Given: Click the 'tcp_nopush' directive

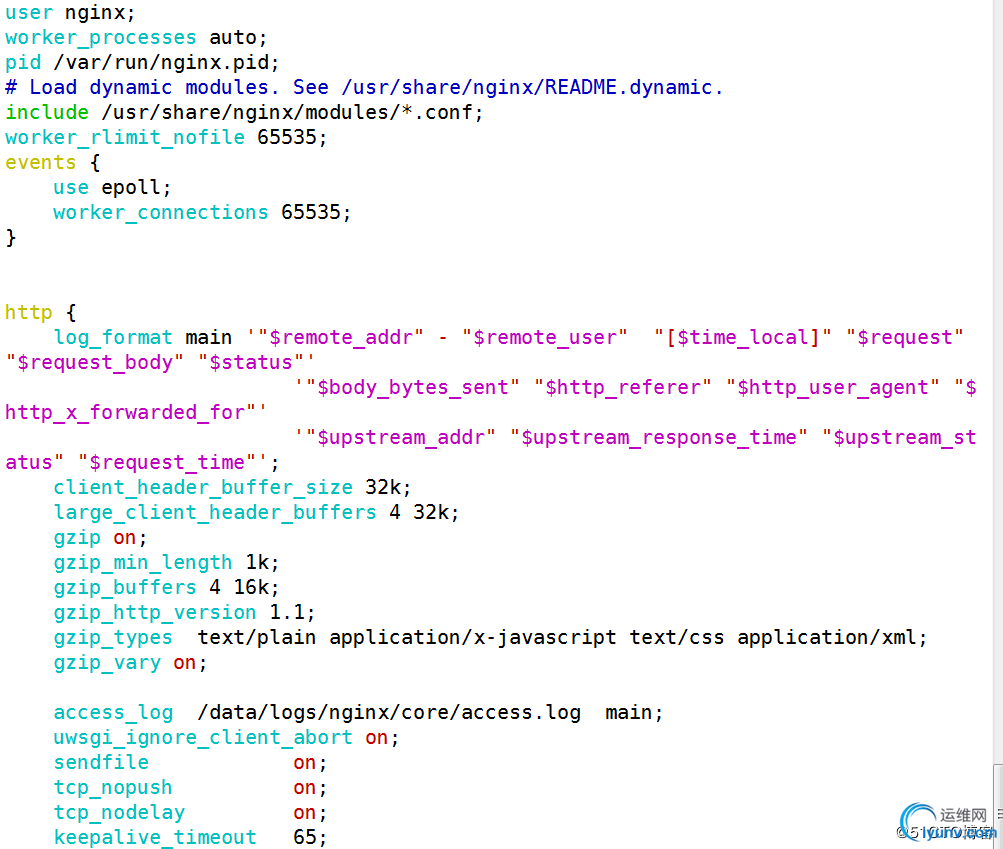Looking at the screenshot, I should (x=113, y=787).
